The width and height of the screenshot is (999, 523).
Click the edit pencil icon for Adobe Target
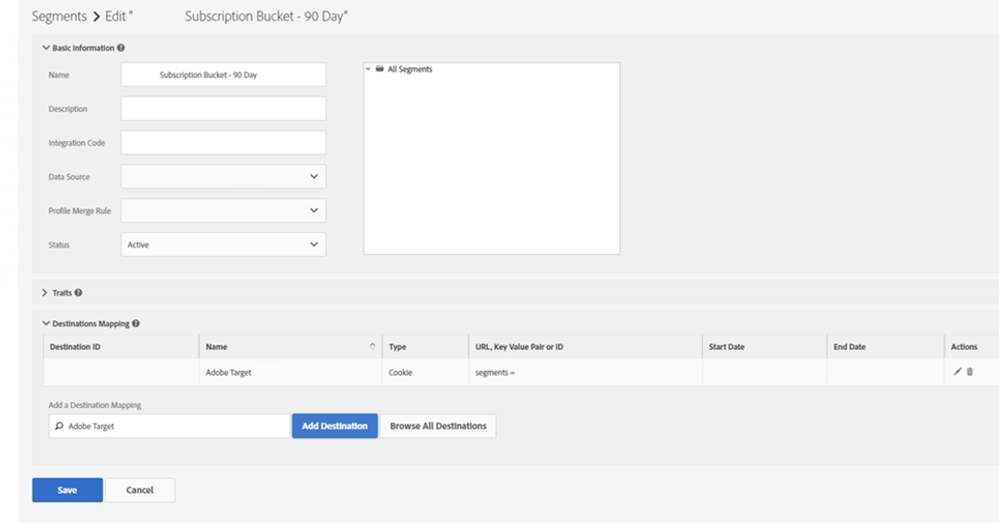pos(957,372)
